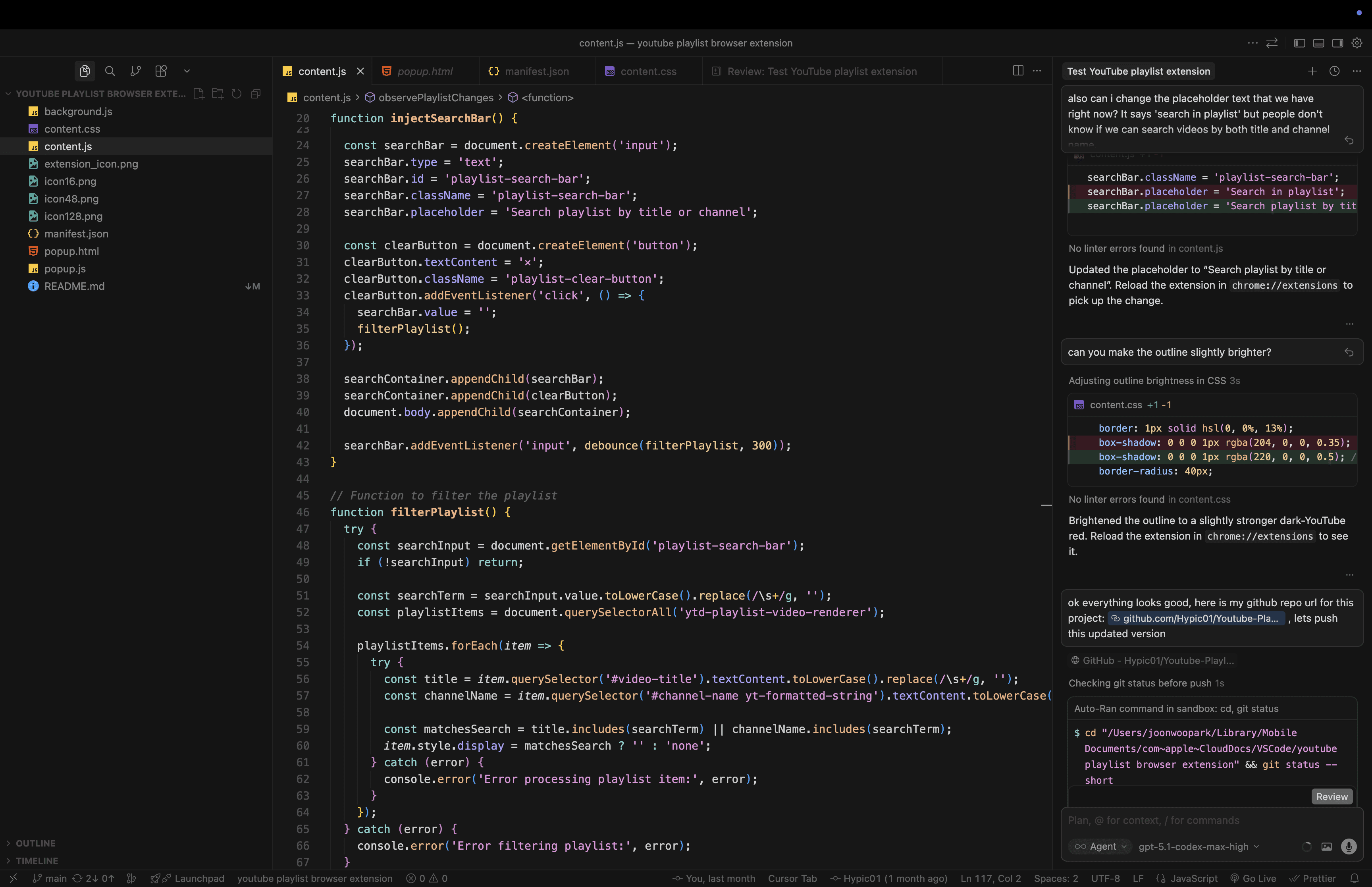Switch to the manifest.json tab

point(536,71)
